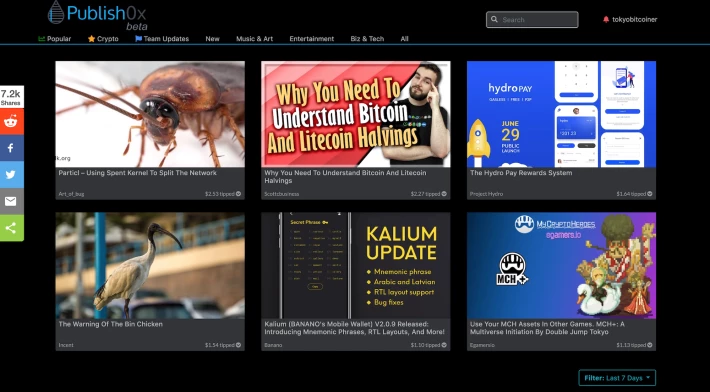Open author Incent profile
This screenshot has width=710, height=392.
click(x=66, y=345)
